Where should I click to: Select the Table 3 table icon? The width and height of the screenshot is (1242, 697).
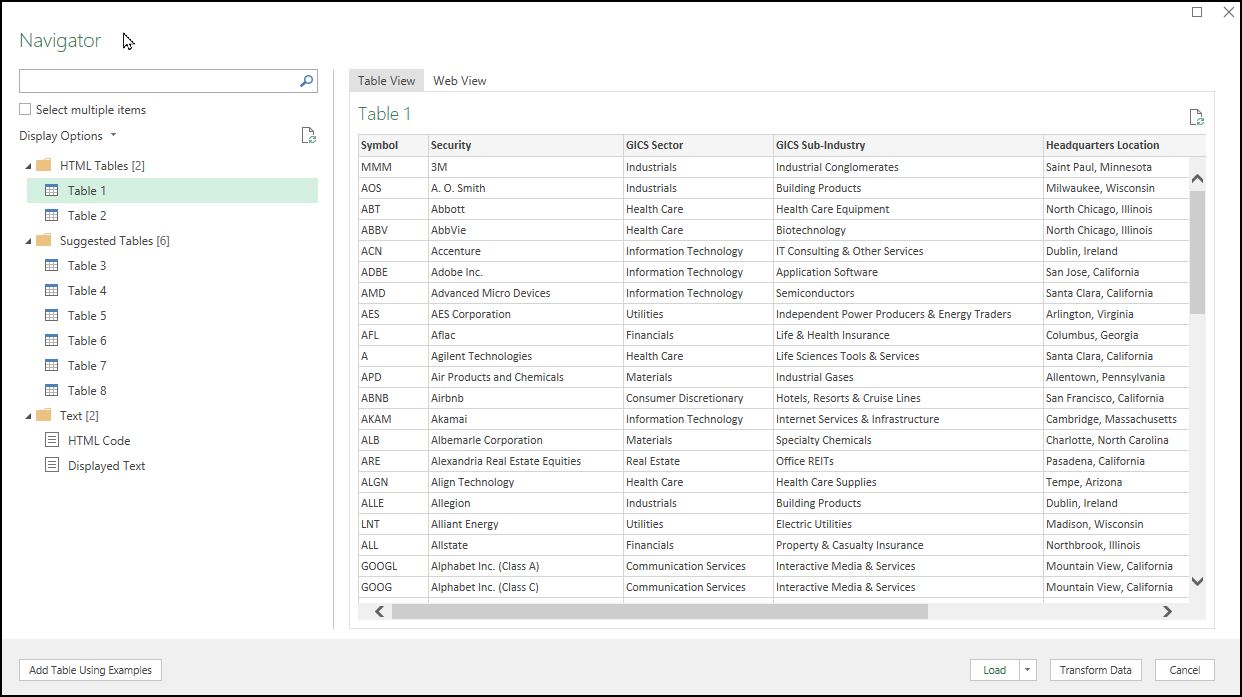(51, 265)
